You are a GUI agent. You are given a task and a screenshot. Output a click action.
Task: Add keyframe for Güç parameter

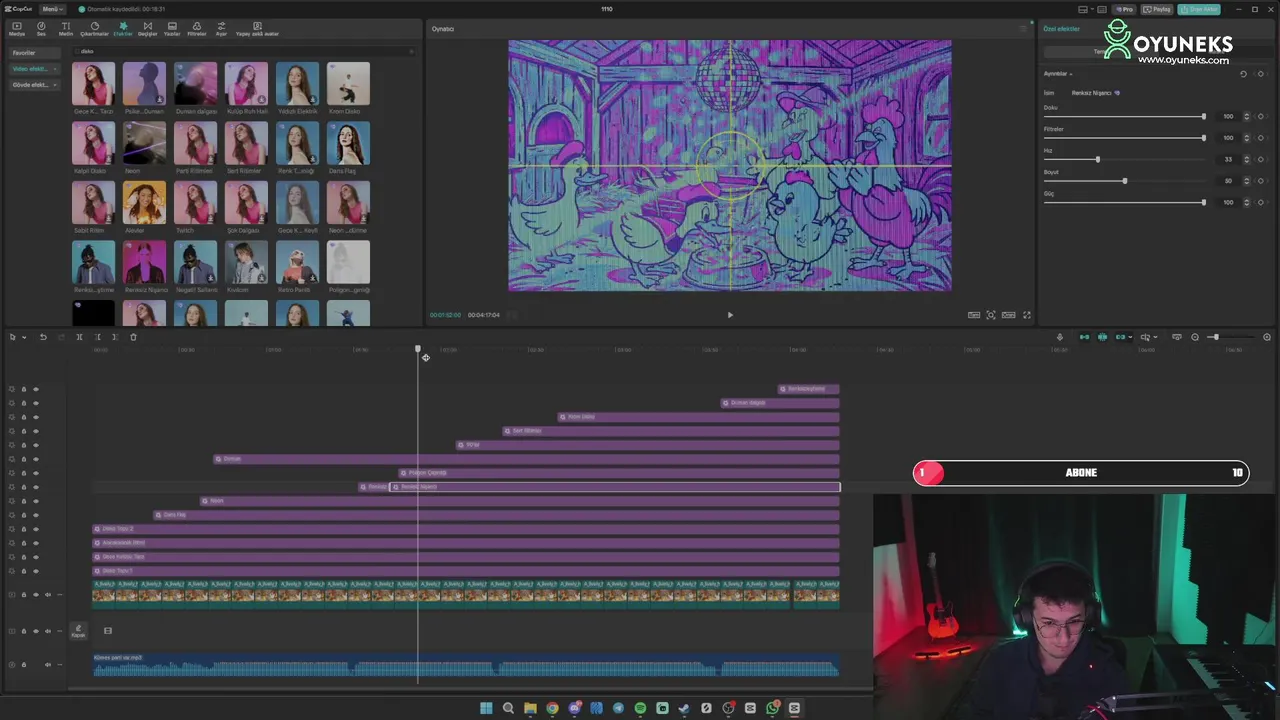(1260, 203)
